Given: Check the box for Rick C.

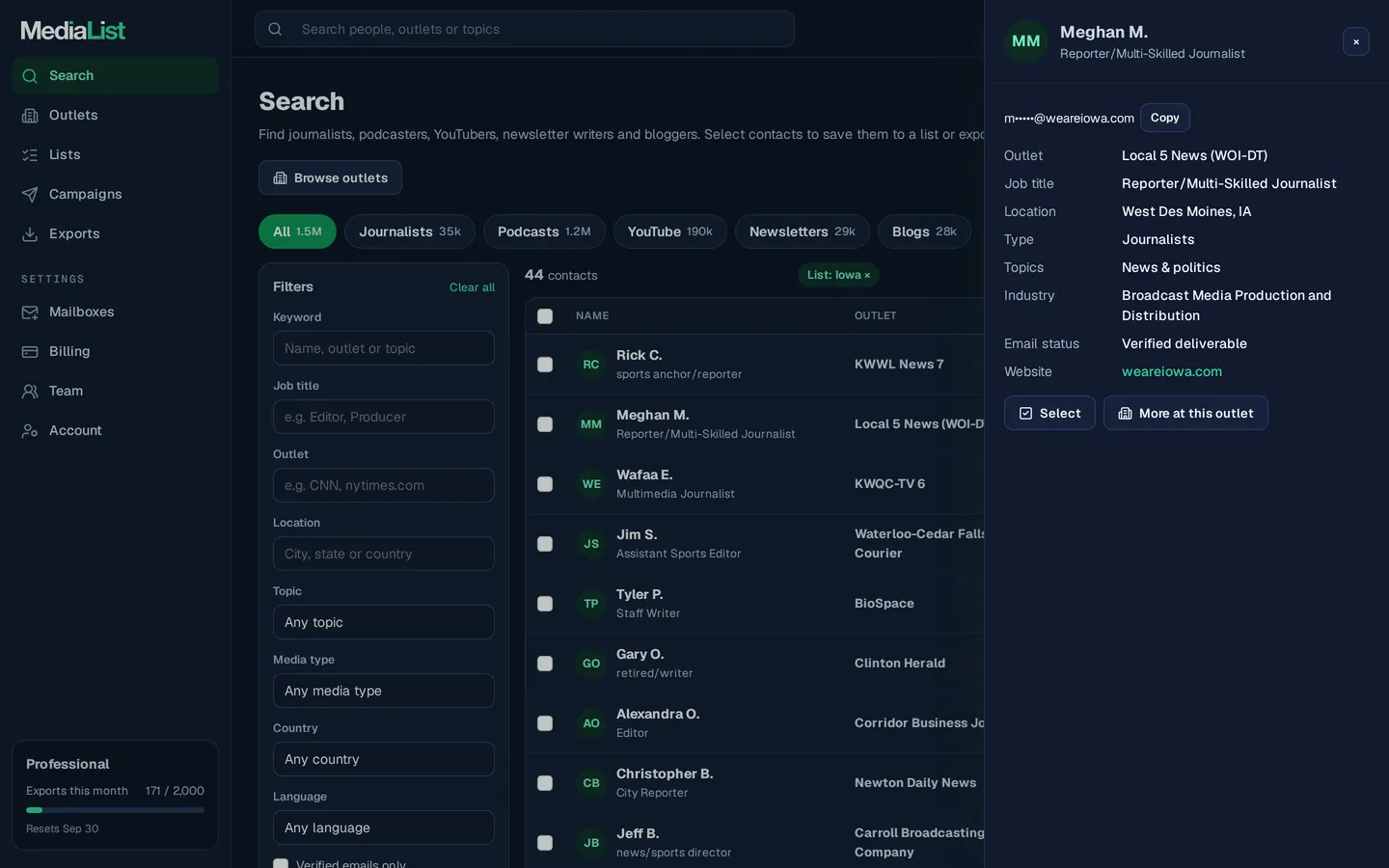Looking at the screenshot, I should (x=545, y=365).
